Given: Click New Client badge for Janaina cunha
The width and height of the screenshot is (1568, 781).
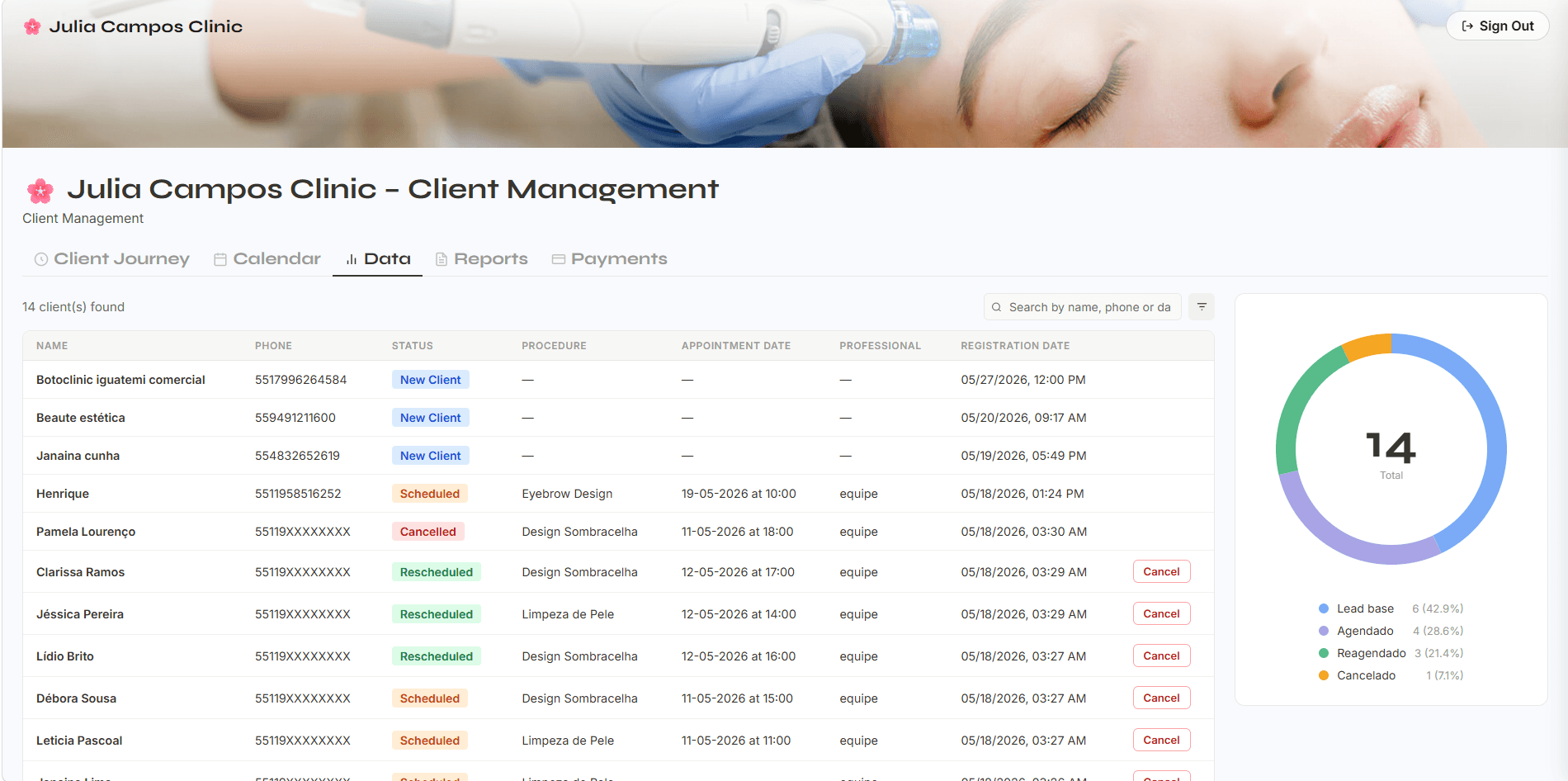Looking at the screenshot, I should tap(431, 456).
